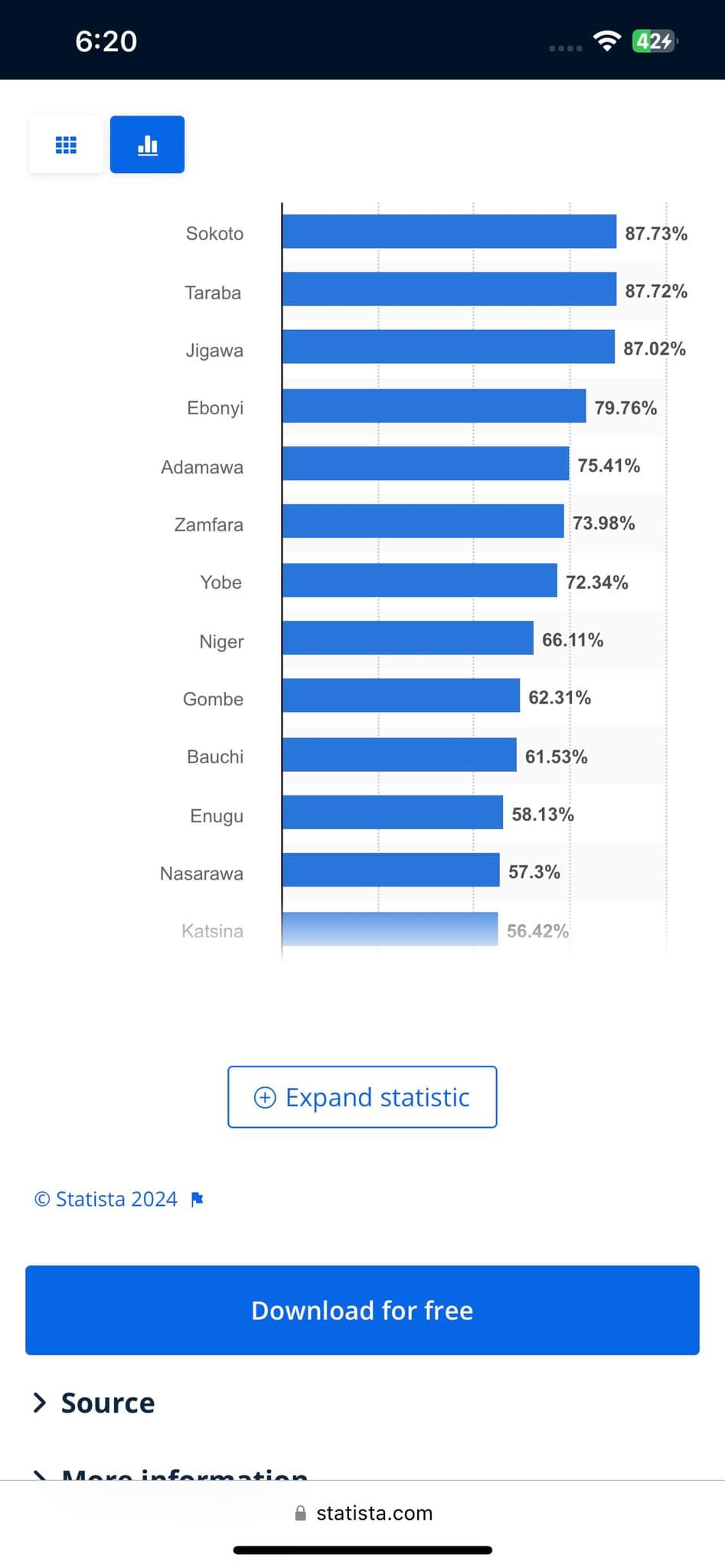Expand the More information section
This screenshot has height=1568, width=725.
(x=184, y=1472)
